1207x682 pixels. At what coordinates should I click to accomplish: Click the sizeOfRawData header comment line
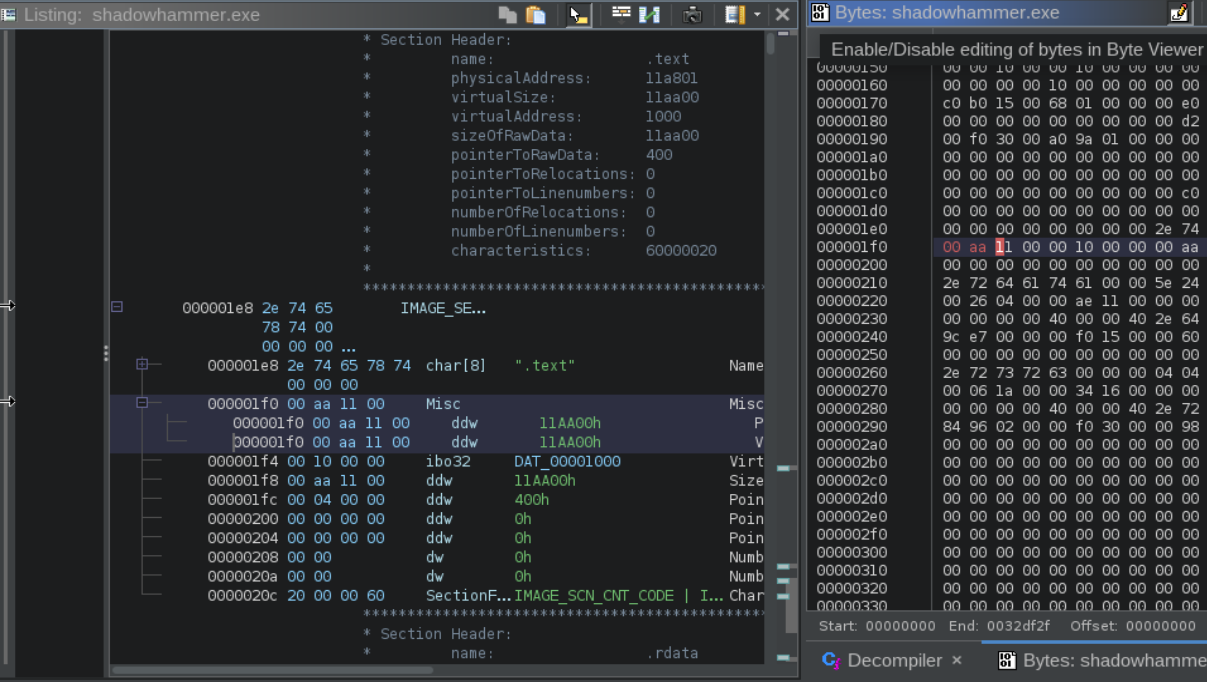[531, 135]
